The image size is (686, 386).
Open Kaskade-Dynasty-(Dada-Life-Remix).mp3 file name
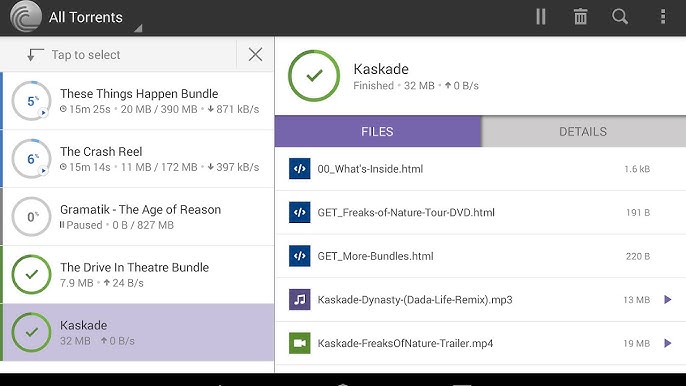[415, 300]
